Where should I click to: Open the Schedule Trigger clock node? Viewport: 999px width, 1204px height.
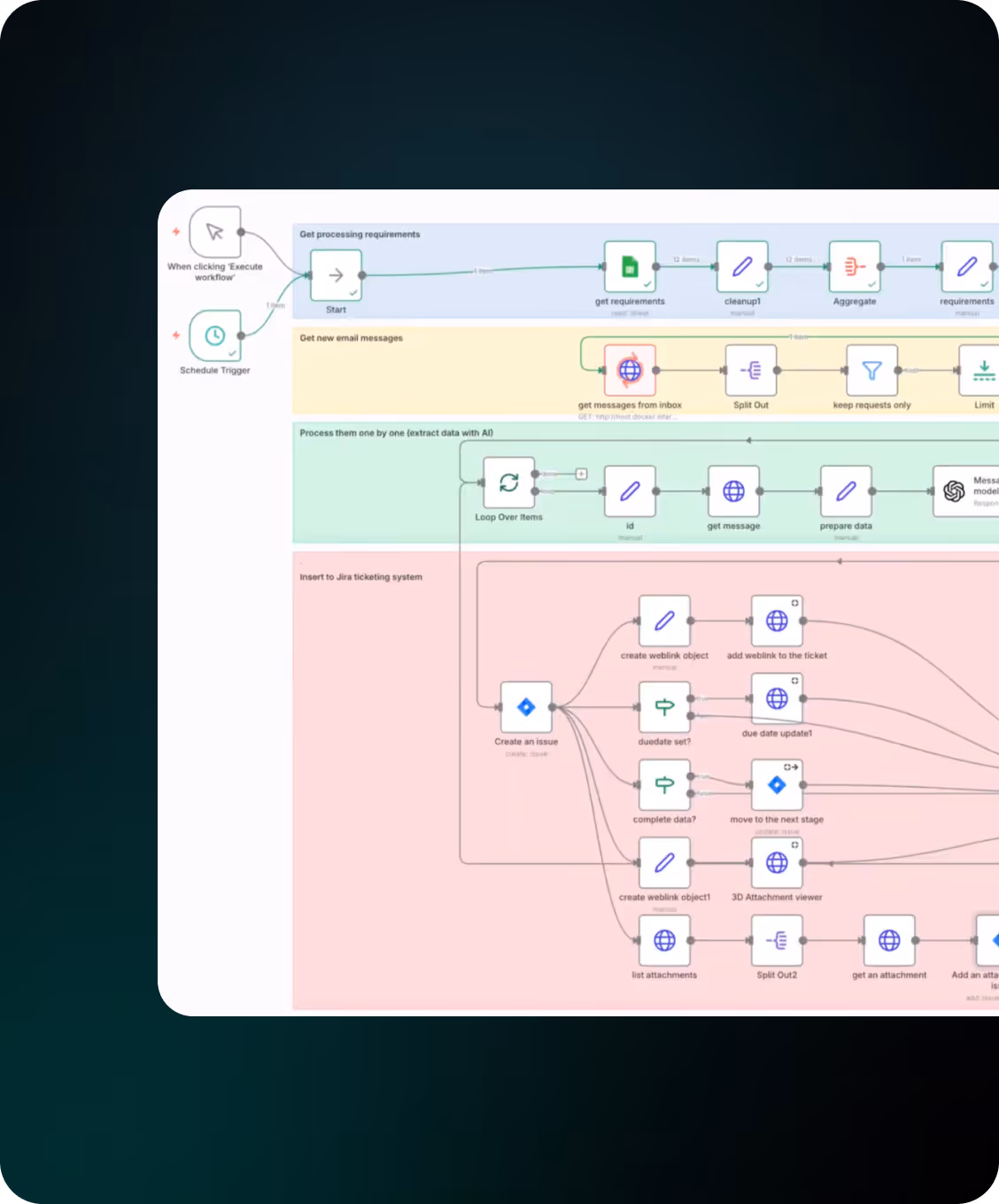click(x=215, y=336)
